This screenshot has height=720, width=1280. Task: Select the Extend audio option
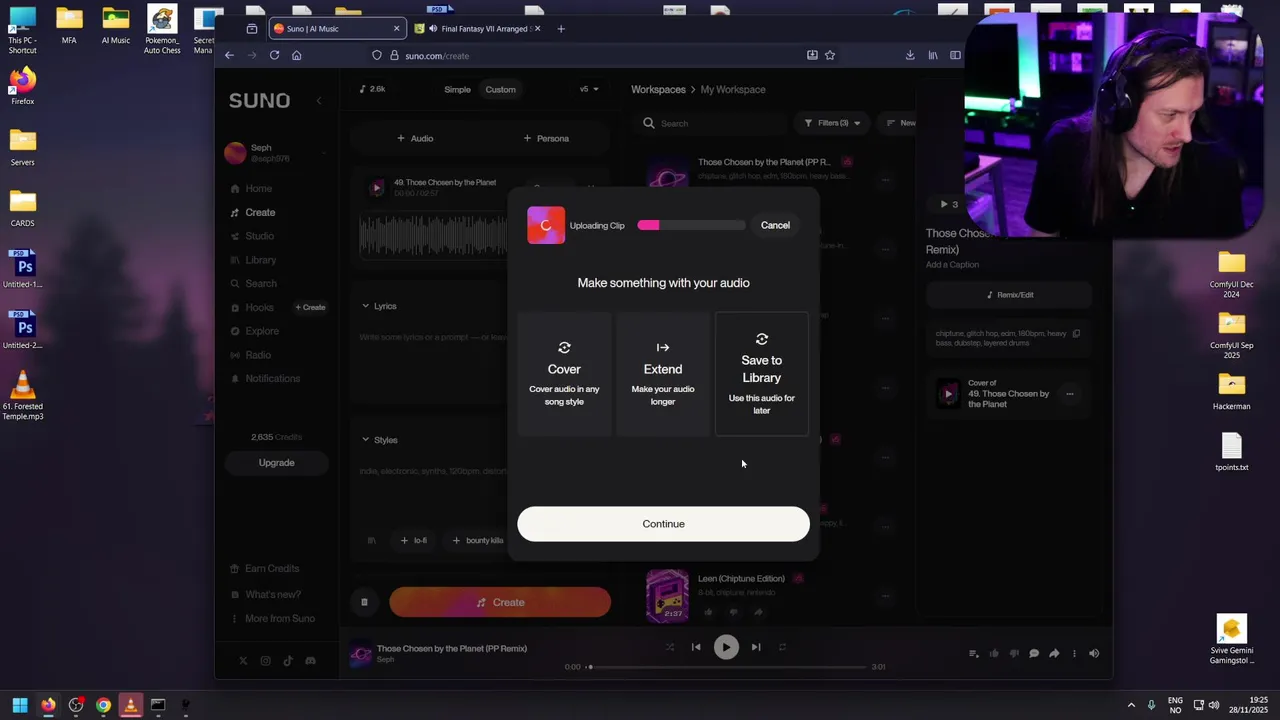point(663,374)
